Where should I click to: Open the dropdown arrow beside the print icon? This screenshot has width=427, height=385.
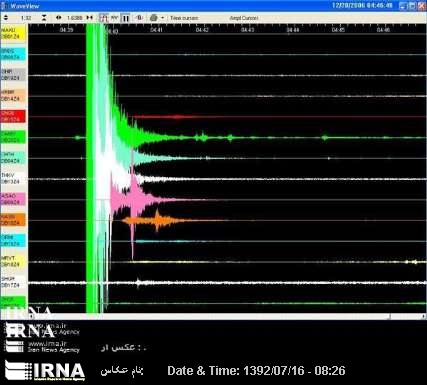162,18
